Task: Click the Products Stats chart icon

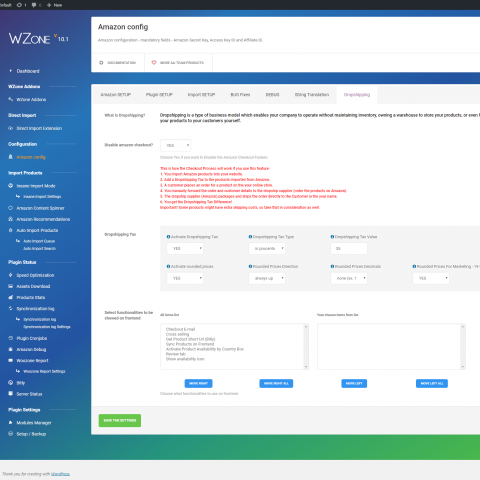Action: (x=10, y=297)
